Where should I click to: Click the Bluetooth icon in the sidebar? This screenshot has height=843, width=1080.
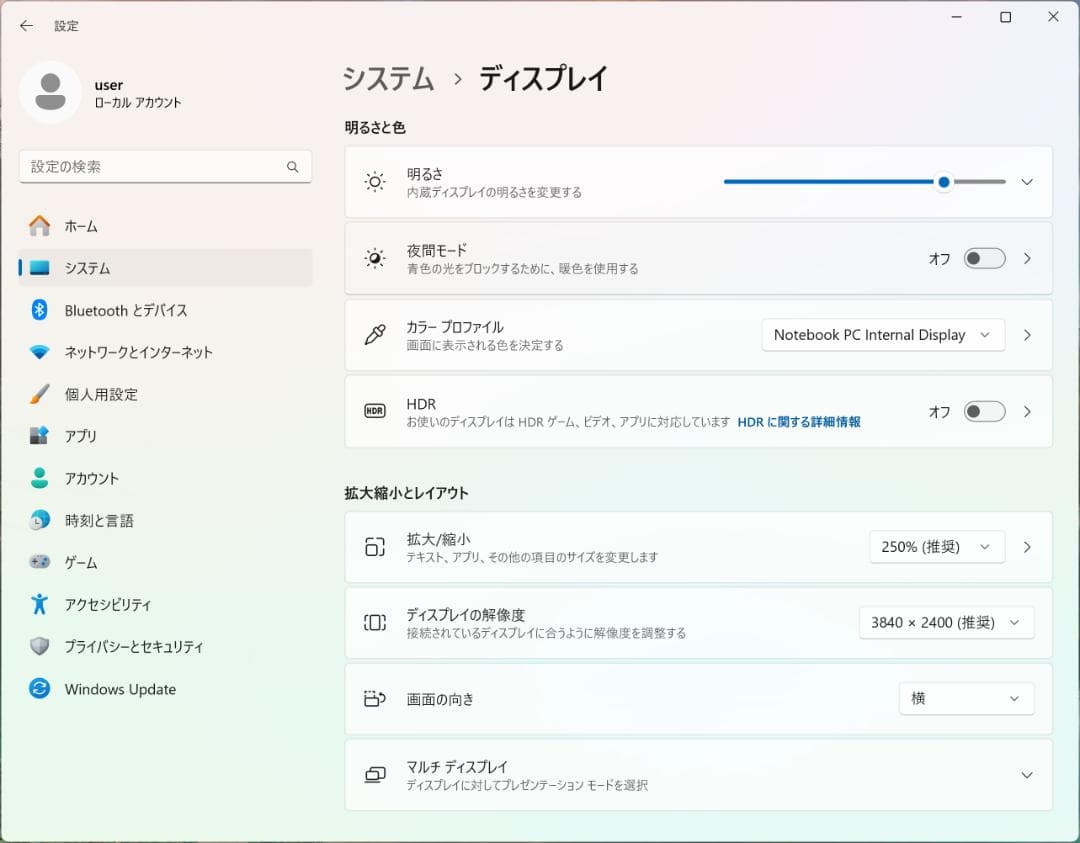click(39, 310)
